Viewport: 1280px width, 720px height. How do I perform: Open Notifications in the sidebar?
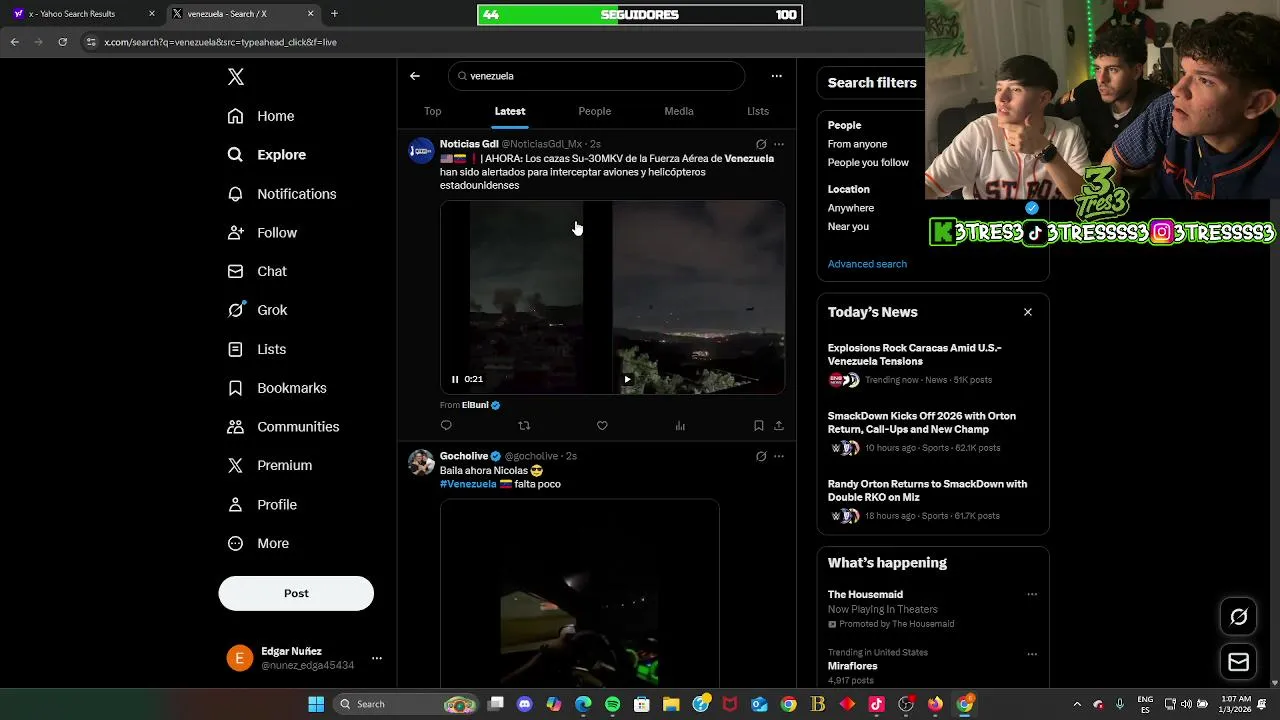pyautogui.click(x=281, y=194)
